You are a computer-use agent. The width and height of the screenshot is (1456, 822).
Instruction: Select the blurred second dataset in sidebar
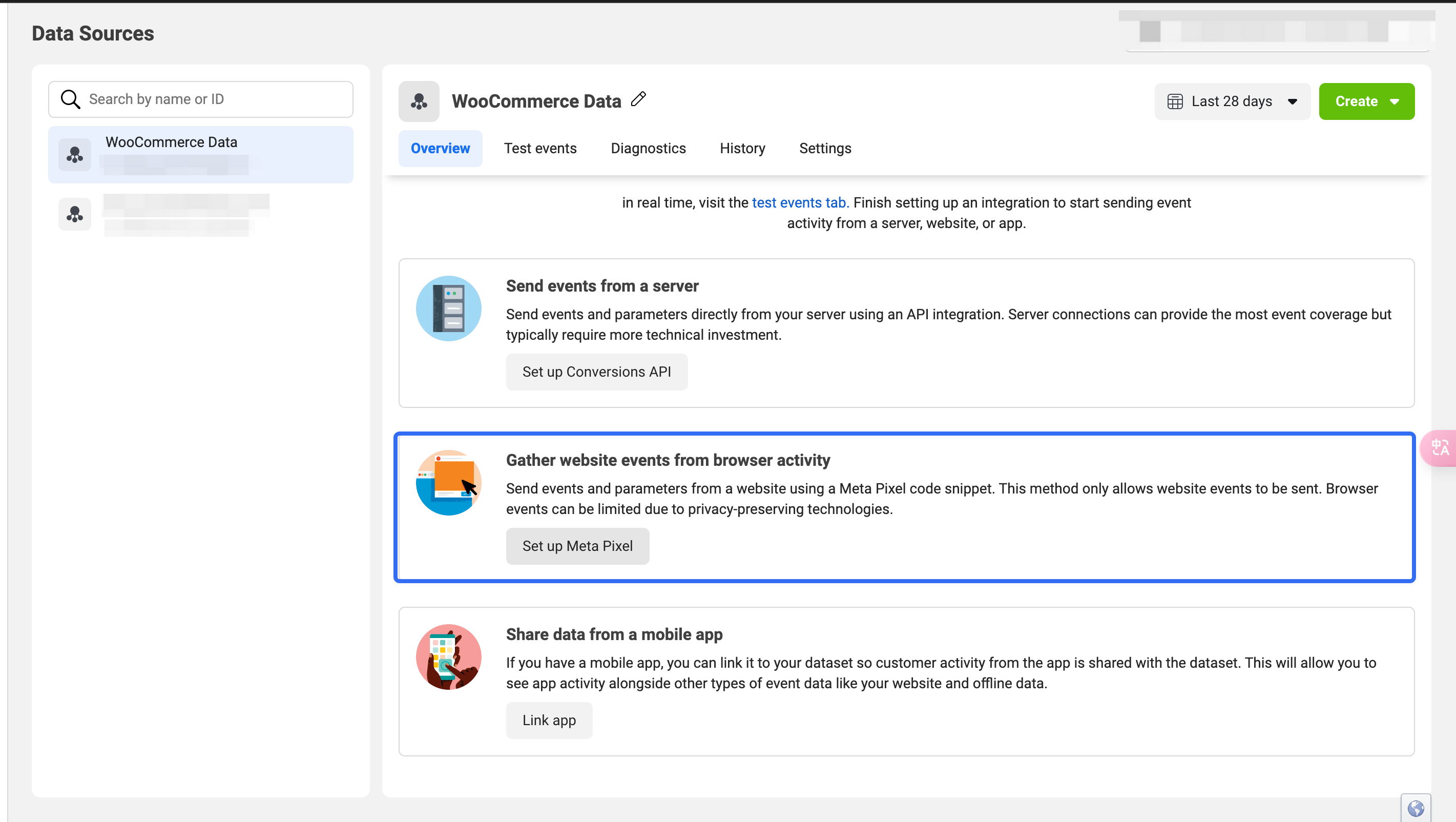click(x=201, y=215)
